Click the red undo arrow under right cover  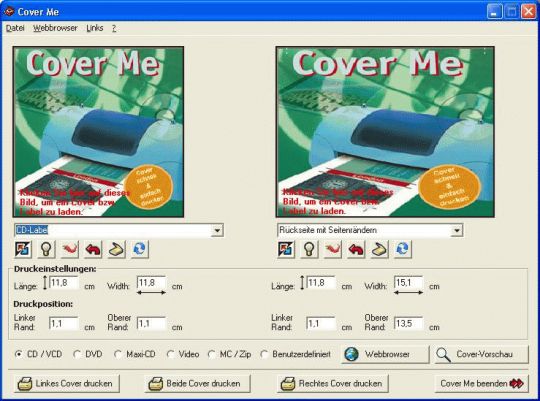pos(356,249)
